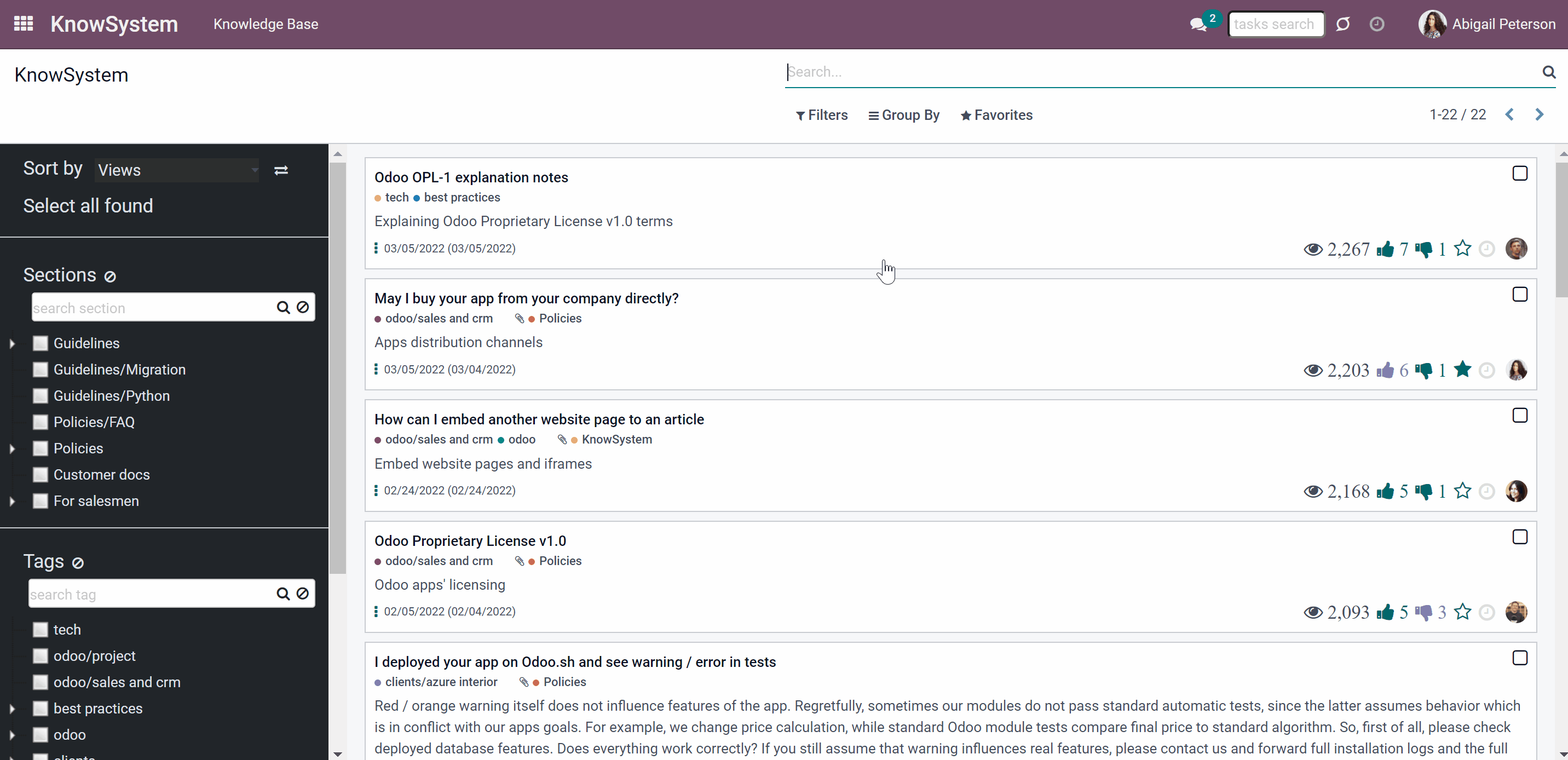Expand the Policies section tree
Image resolution: width=1568 pixels, height=760 pixels.
(12, 449)
